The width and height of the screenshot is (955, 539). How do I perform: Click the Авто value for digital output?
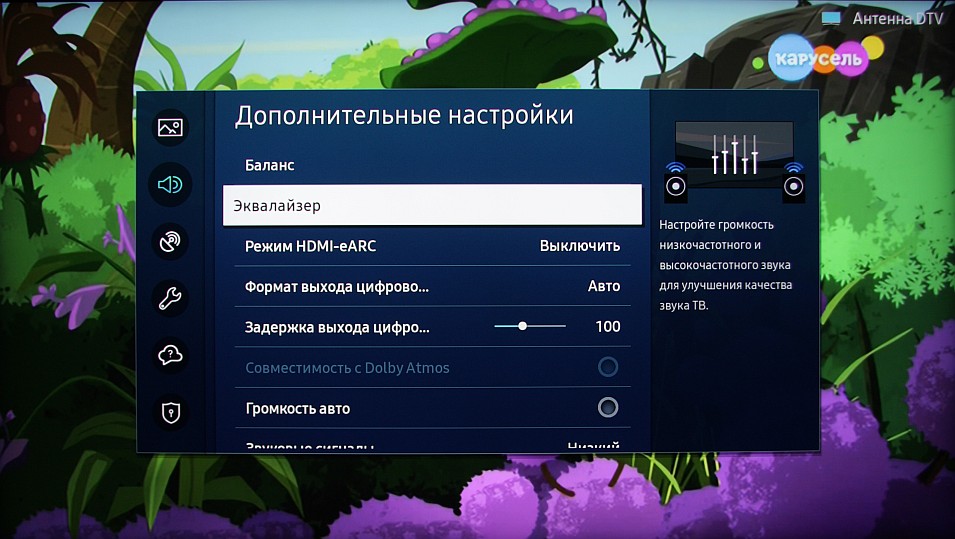tap(604, 286)
